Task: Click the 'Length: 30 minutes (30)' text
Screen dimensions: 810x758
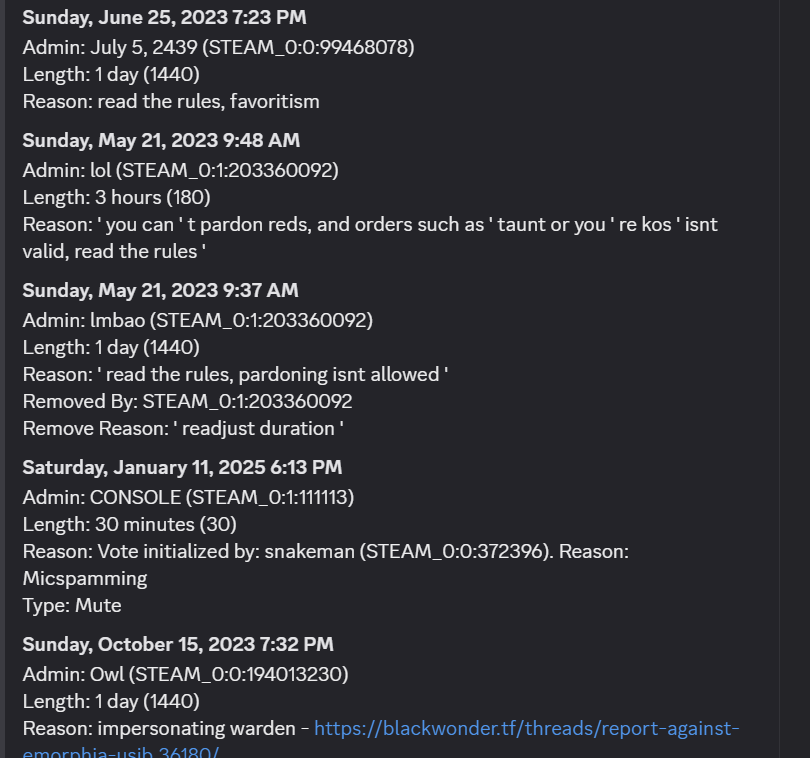Action: pos(130,524)
